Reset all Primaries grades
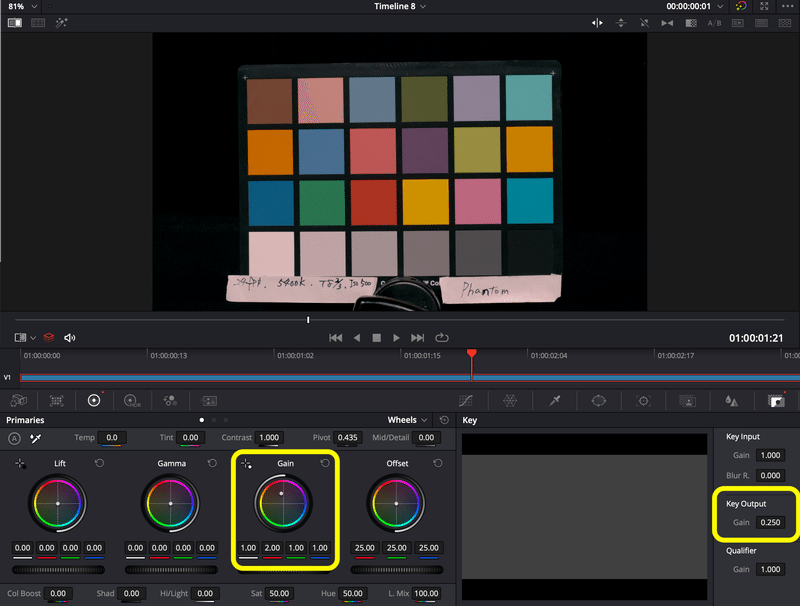This screenshot has width=800, height=606. coord(444,420)
